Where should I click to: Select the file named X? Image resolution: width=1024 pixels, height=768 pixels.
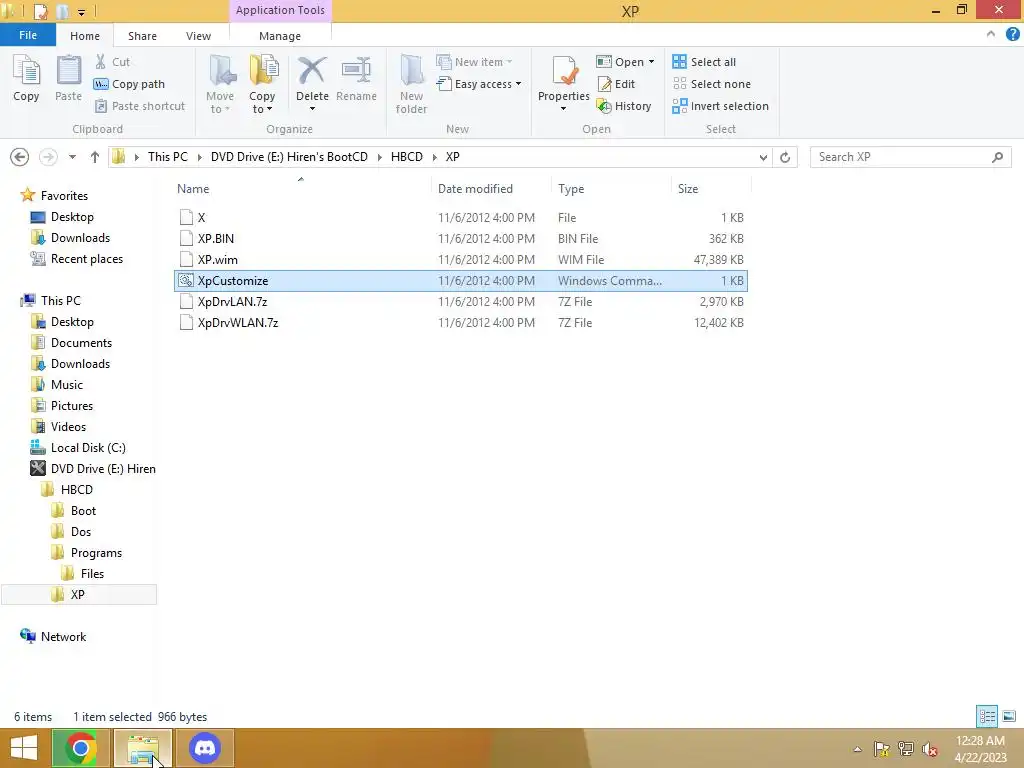click(x=461, y=217)
